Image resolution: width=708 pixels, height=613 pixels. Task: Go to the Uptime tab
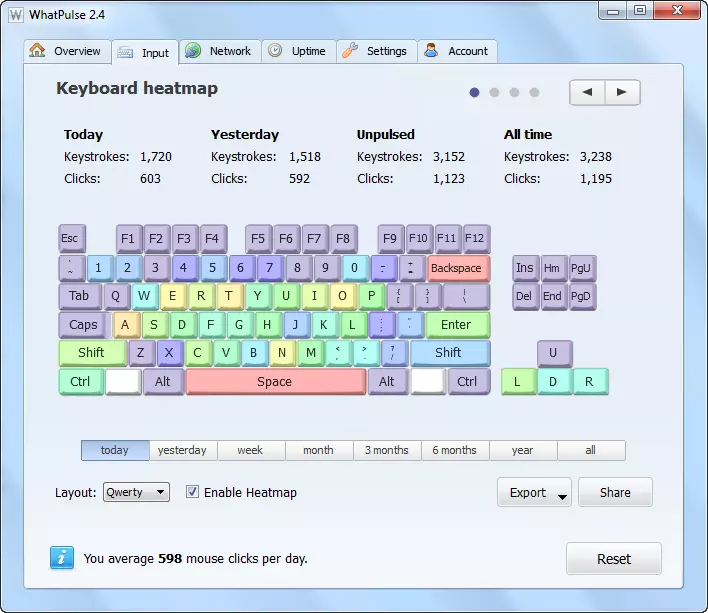(298, 51)
